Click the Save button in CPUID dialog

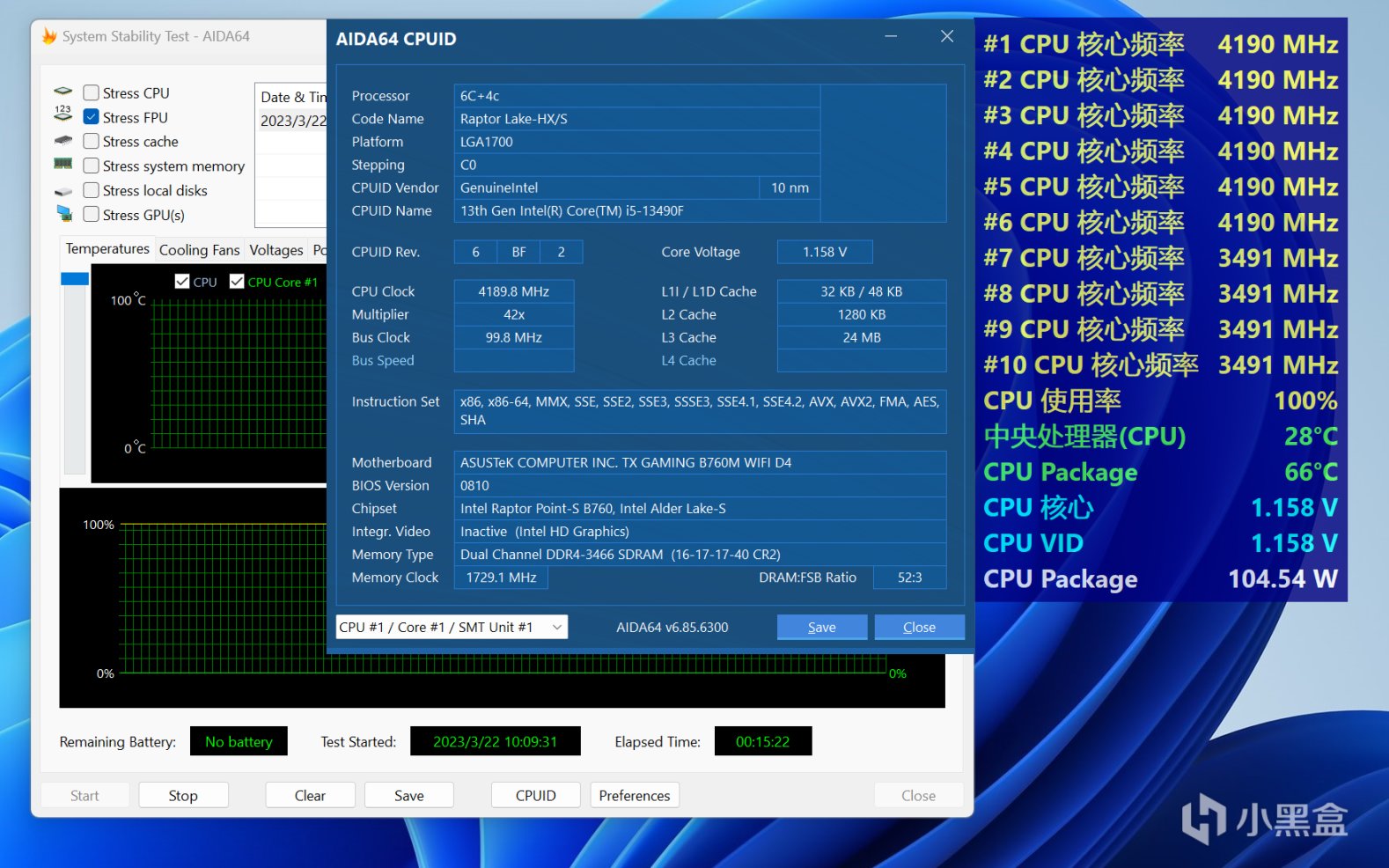point(822,627)
